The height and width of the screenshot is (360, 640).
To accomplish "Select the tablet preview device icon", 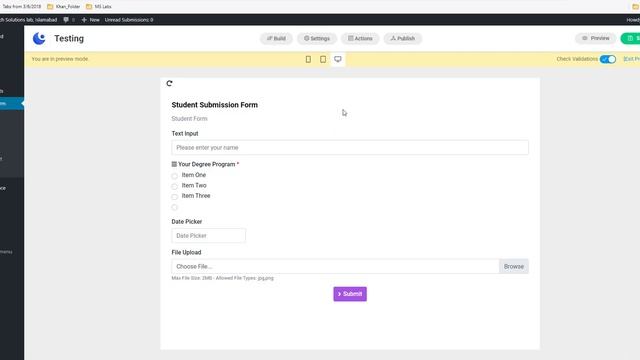I will tap(323, 59).
